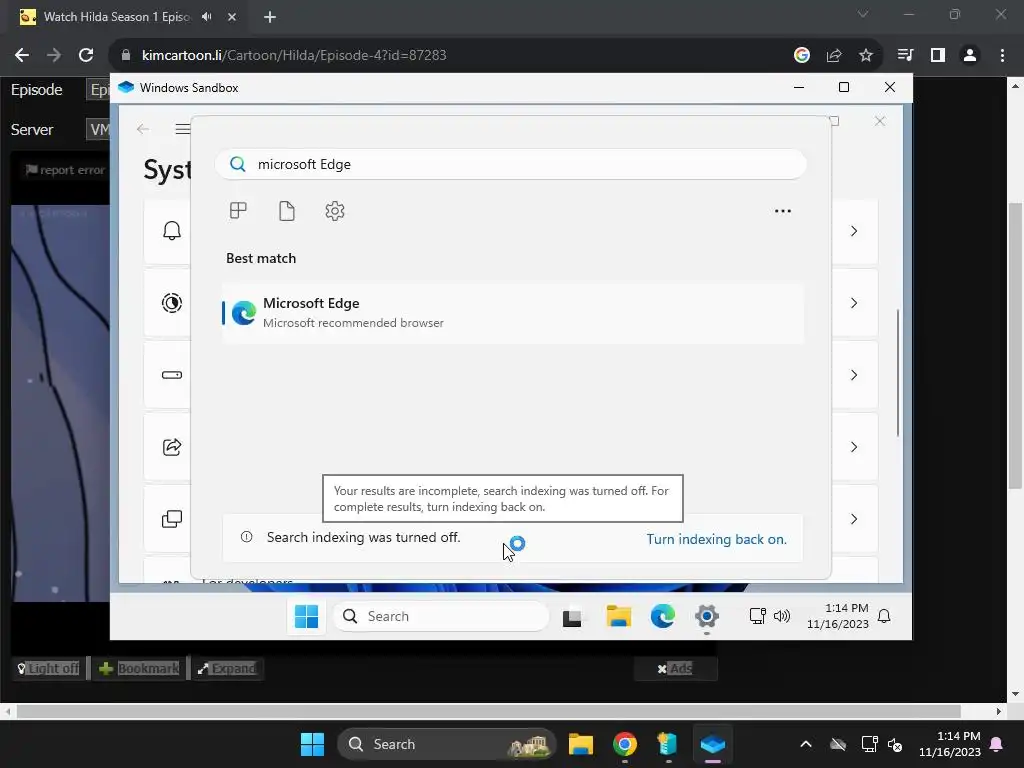Close the Ads button
This screenshot has width=1024, height=768.
675,668
